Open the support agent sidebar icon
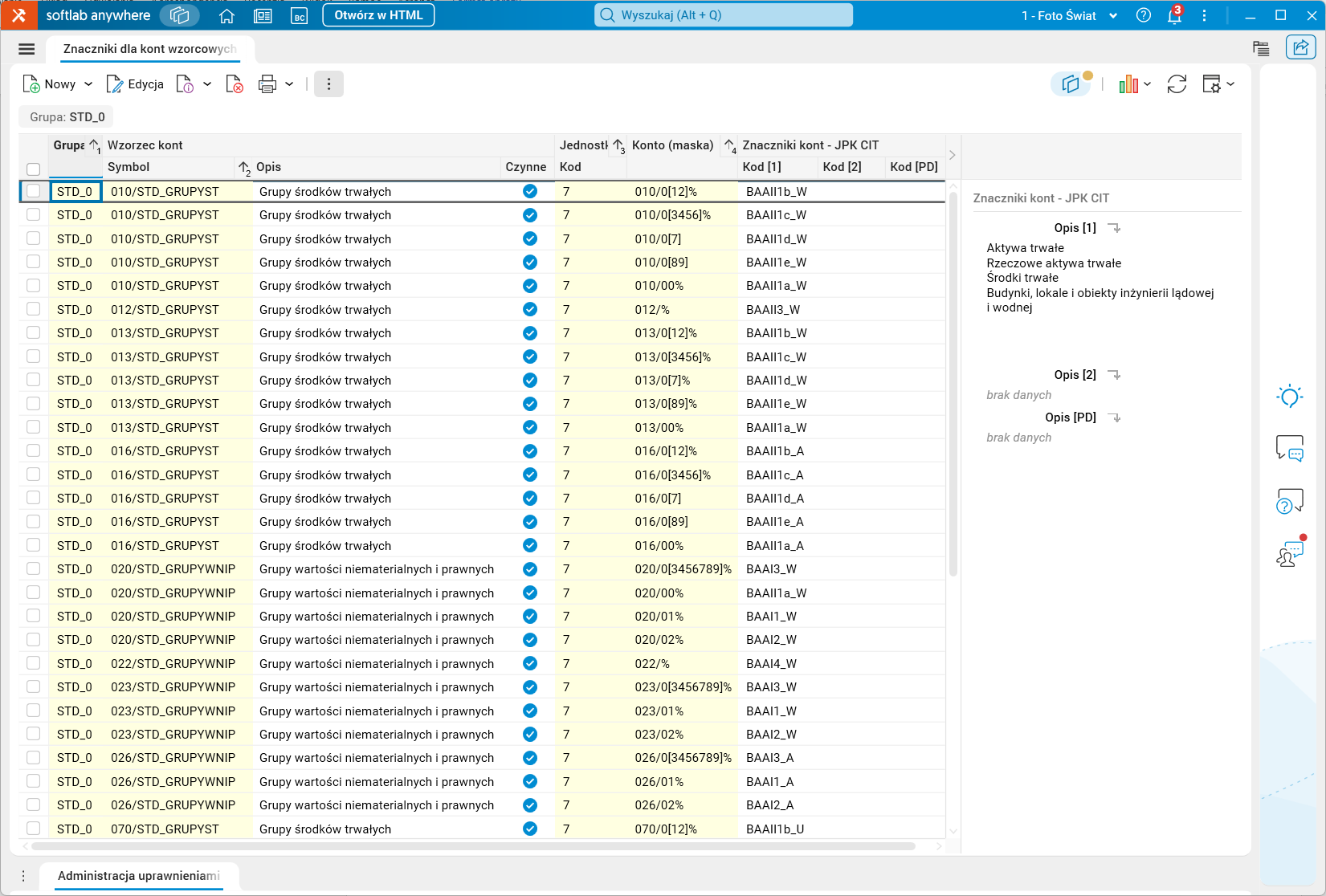The image size is (1326, 896). pos(1290,553)
